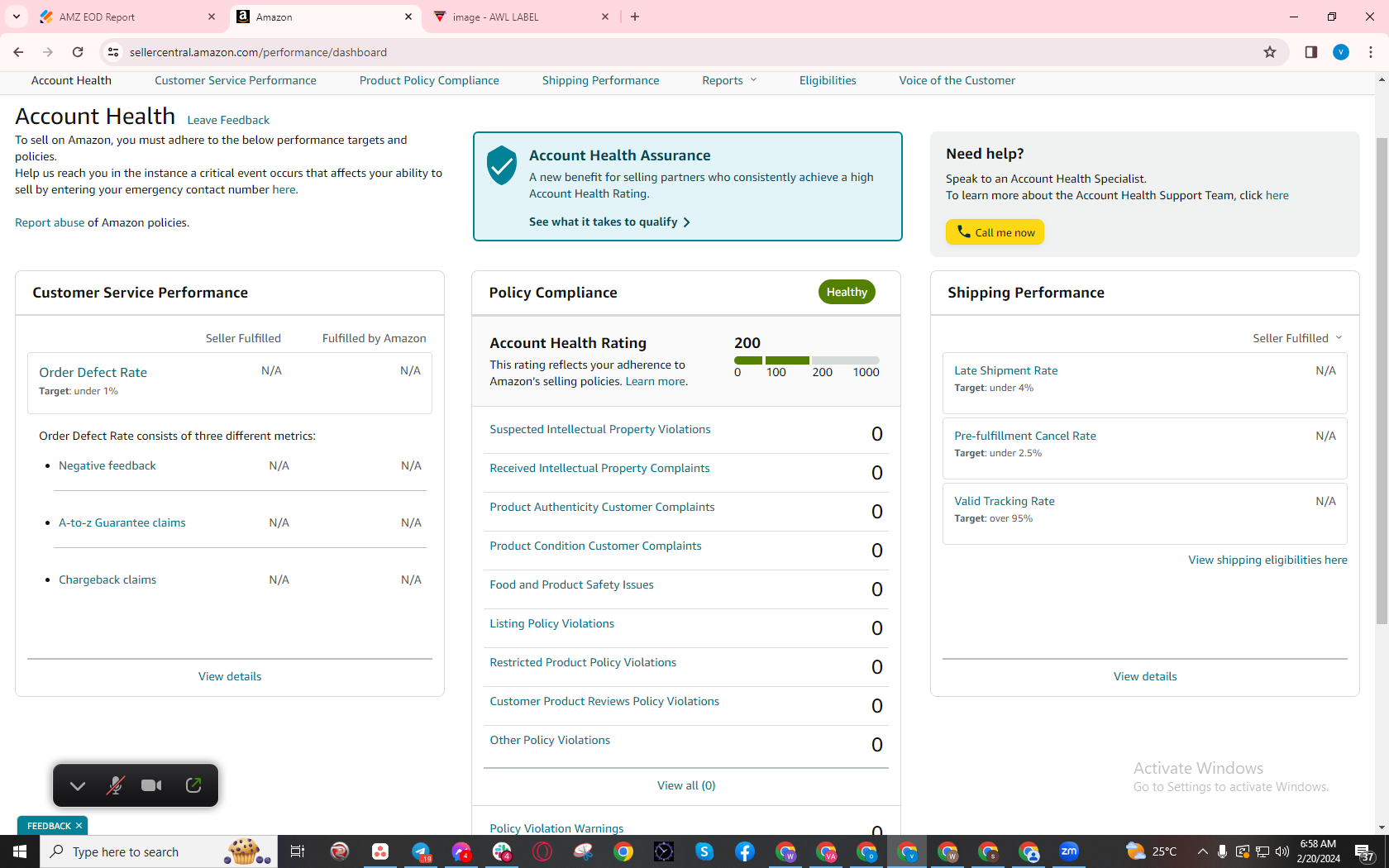Open Slack from the taskbar
Image resolution: width=1389 pixels, height=868 pixels.
pyautogui.click(x=502, y=851)
